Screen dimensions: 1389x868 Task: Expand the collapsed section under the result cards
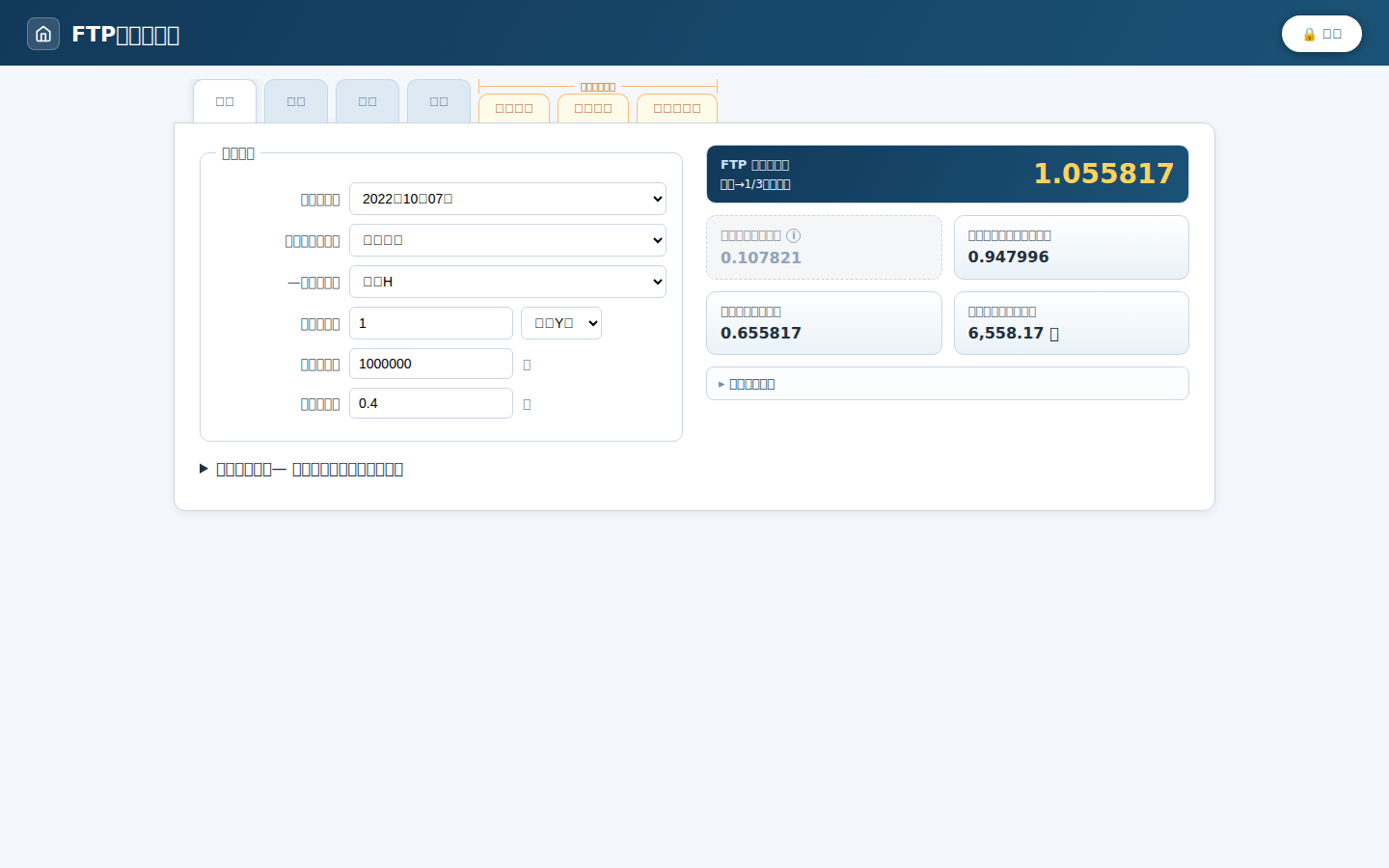pos(947,384)
